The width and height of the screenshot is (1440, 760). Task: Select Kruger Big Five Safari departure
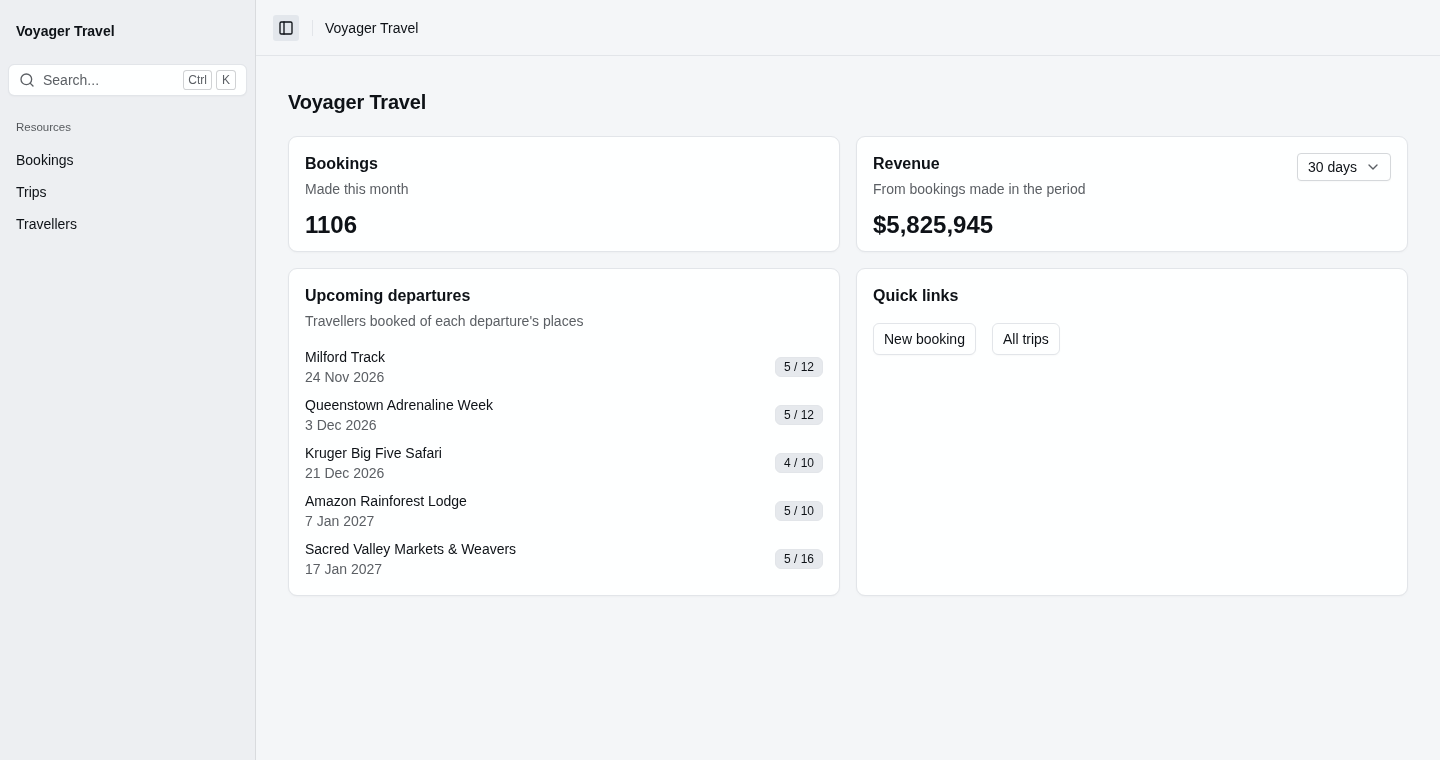(x=373, y=453)
